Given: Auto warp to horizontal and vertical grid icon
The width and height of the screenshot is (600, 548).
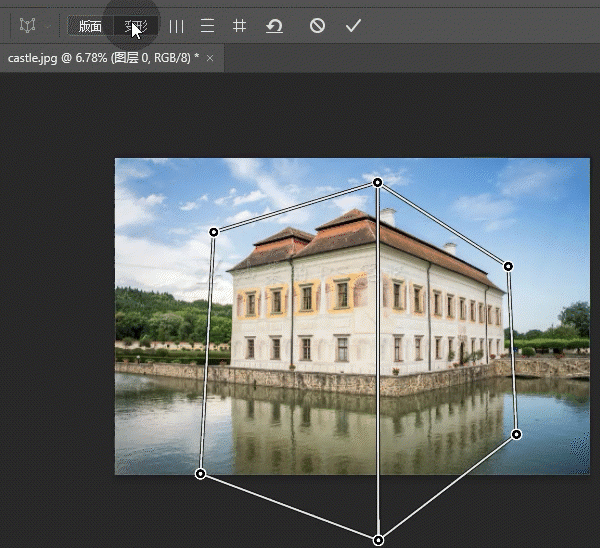Looking at the screenshot, I should (239, 26).
